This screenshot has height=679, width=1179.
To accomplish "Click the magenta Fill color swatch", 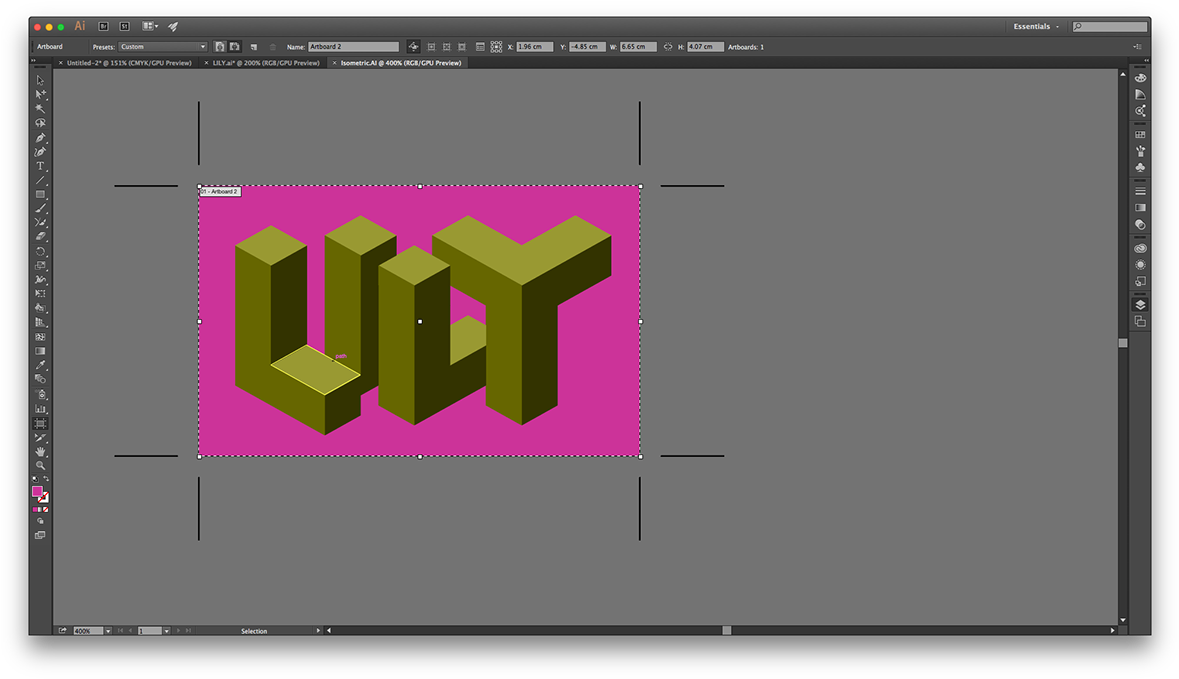I will coord(38,491).
